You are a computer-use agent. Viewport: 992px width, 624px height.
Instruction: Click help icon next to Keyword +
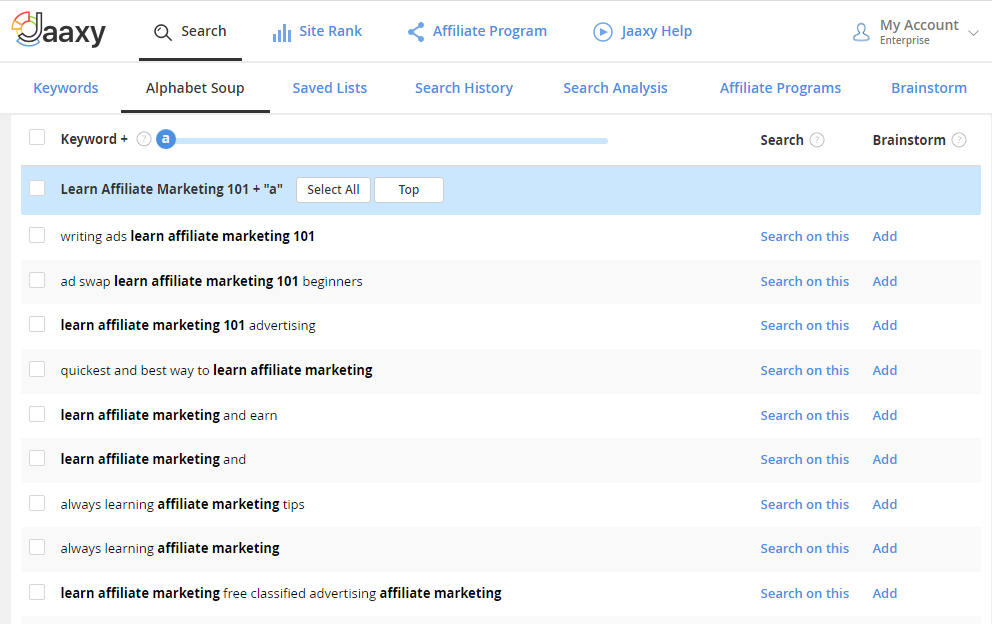click(x=144, y=139)
